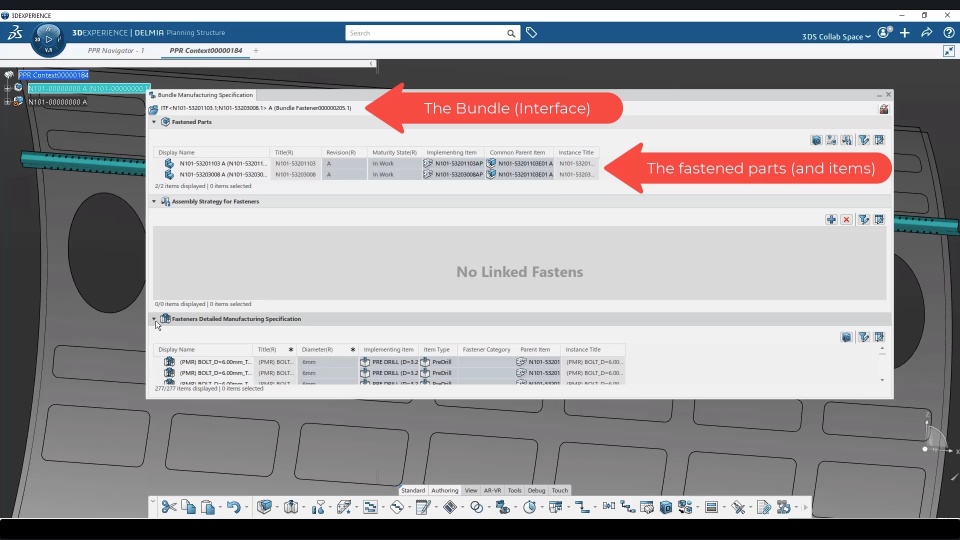Sort by Fastener Category column header
Image resolution: width=960 pixels, height=540 pixels.
486,350
